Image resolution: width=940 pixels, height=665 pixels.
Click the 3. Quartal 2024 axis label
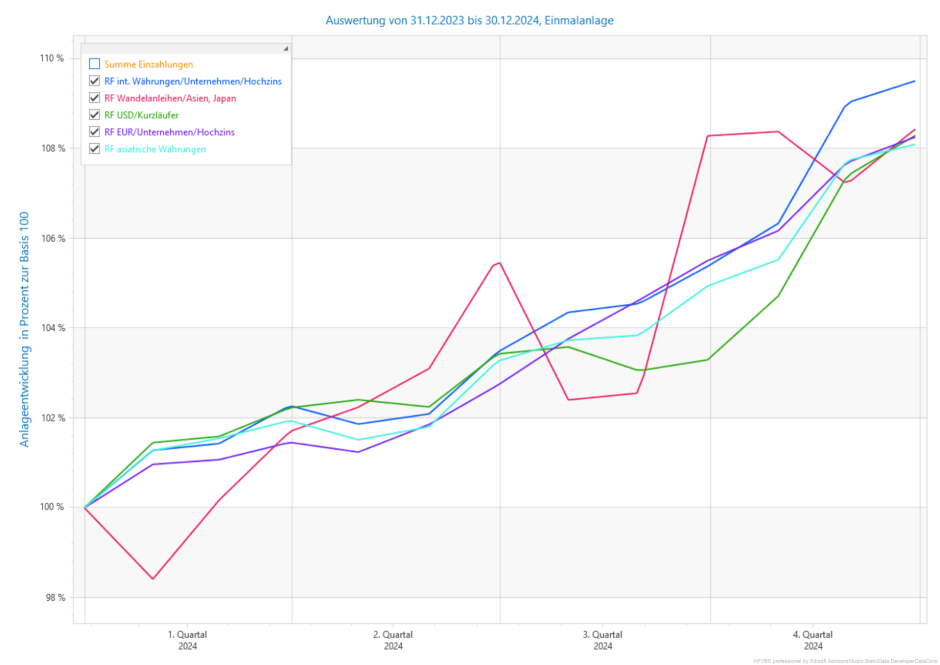(602, 640)
